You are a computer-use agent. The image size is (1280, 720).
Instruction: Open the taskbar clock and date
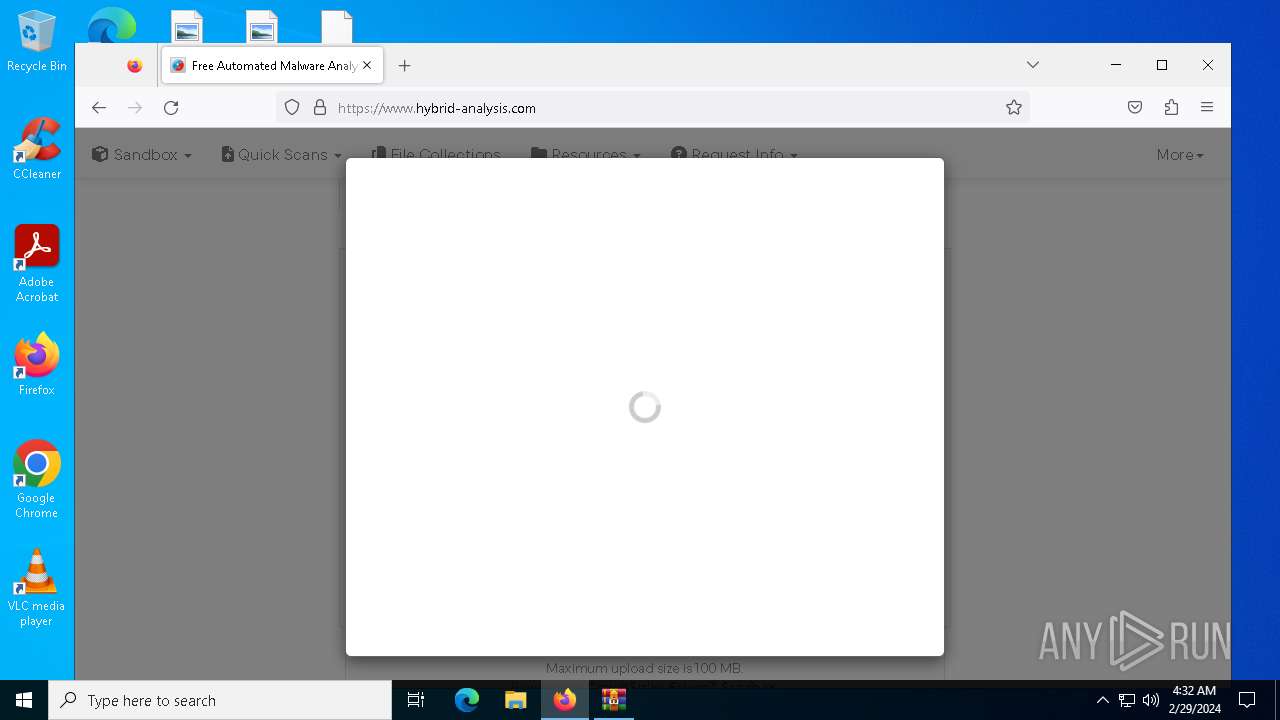click(1194, 700)
